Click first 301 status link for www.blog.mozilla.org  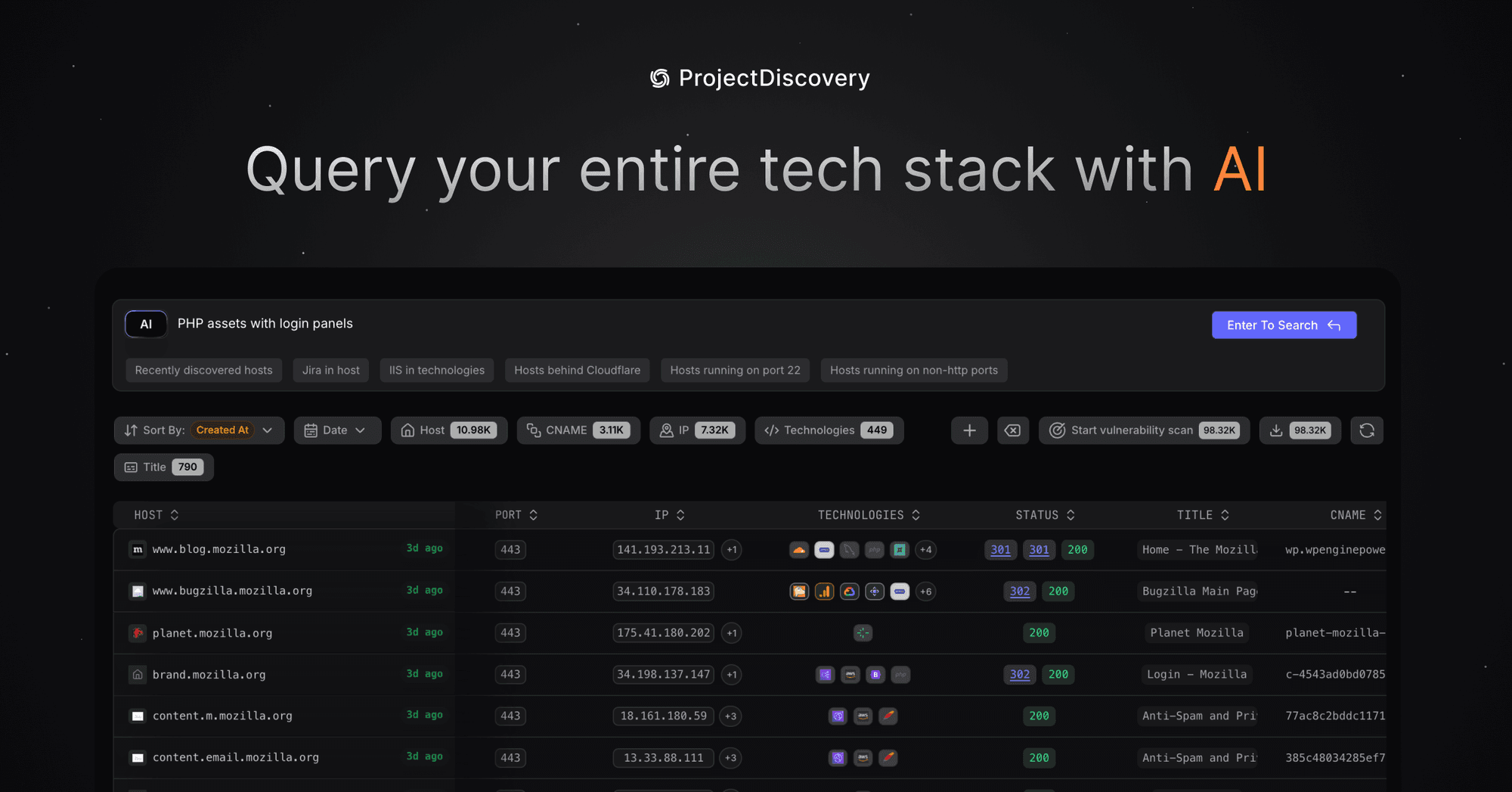pyautogui.click(x=1000, y=550)
